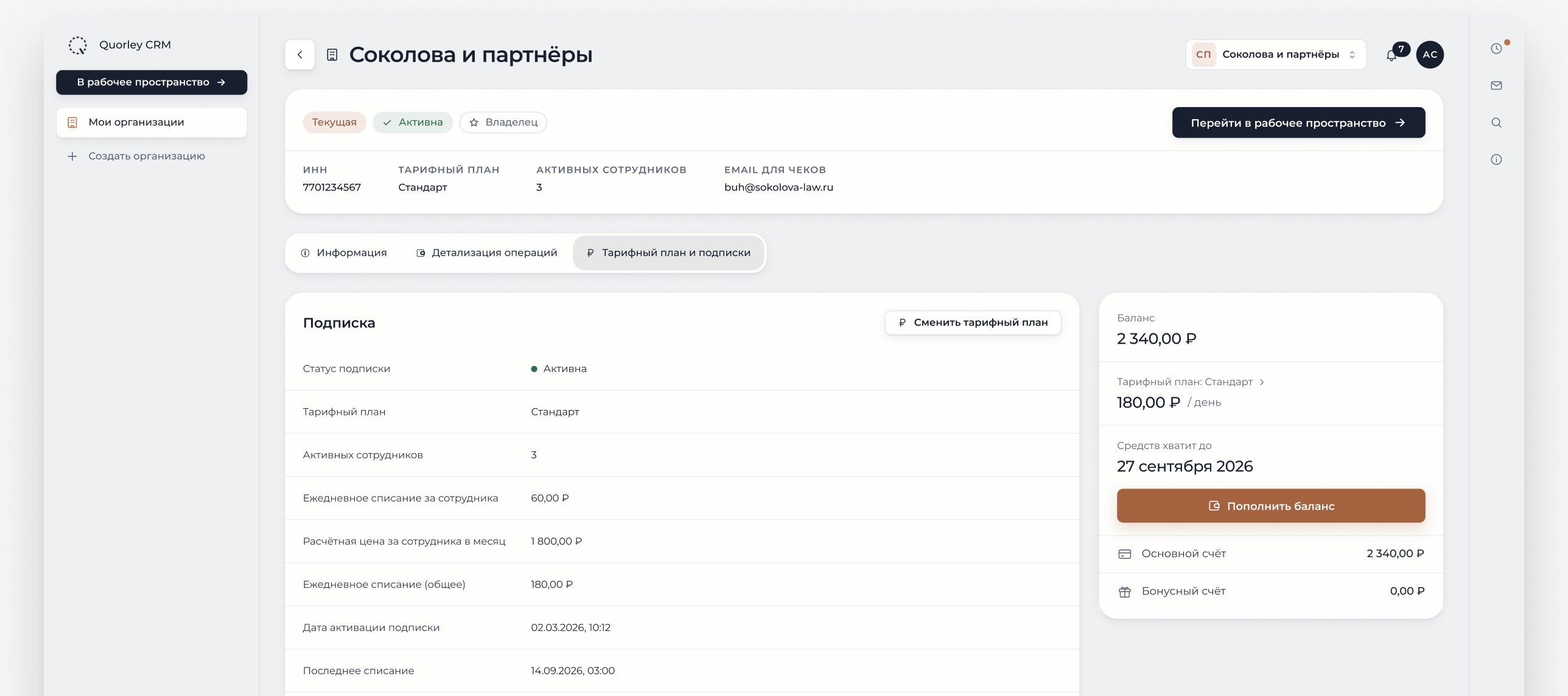Switch to the Информация tab

click(343, 253)
